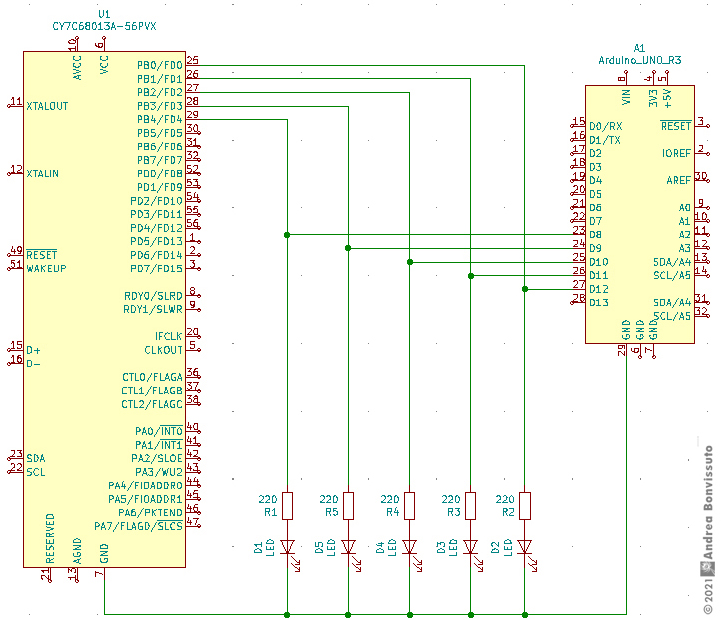Click the PB3/FD3 pin label

point(160,106)
